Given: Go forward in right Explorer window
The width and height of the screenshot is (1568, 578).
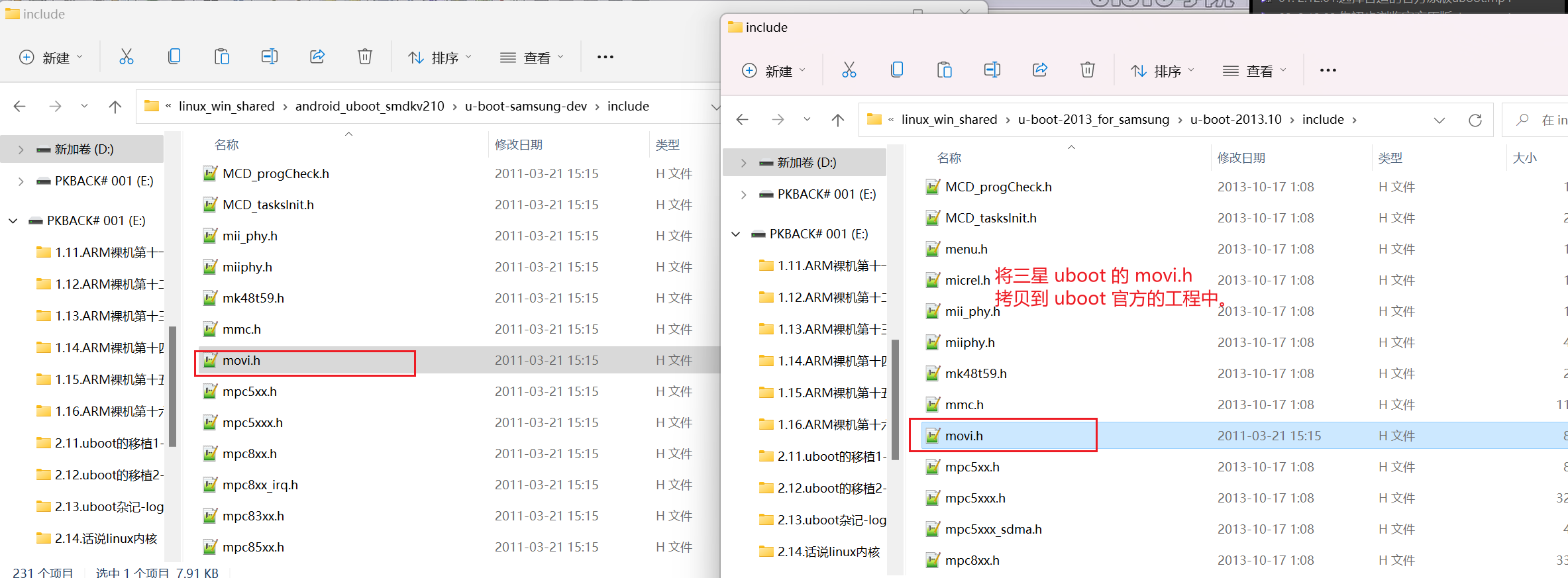Looking at the screenshot, I should click(778, 119).
